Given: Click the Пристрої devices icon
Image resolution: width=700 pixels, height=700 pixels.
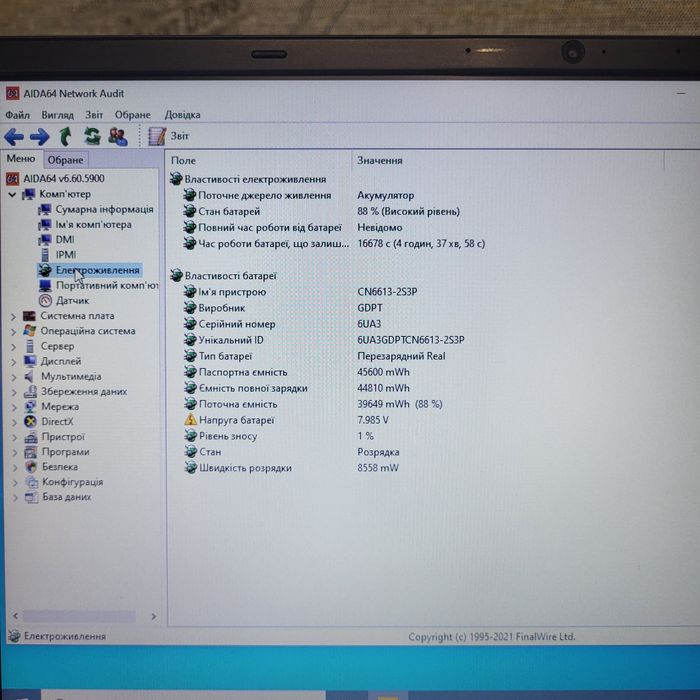Looking at the screenshot, I should click(30, 437).
